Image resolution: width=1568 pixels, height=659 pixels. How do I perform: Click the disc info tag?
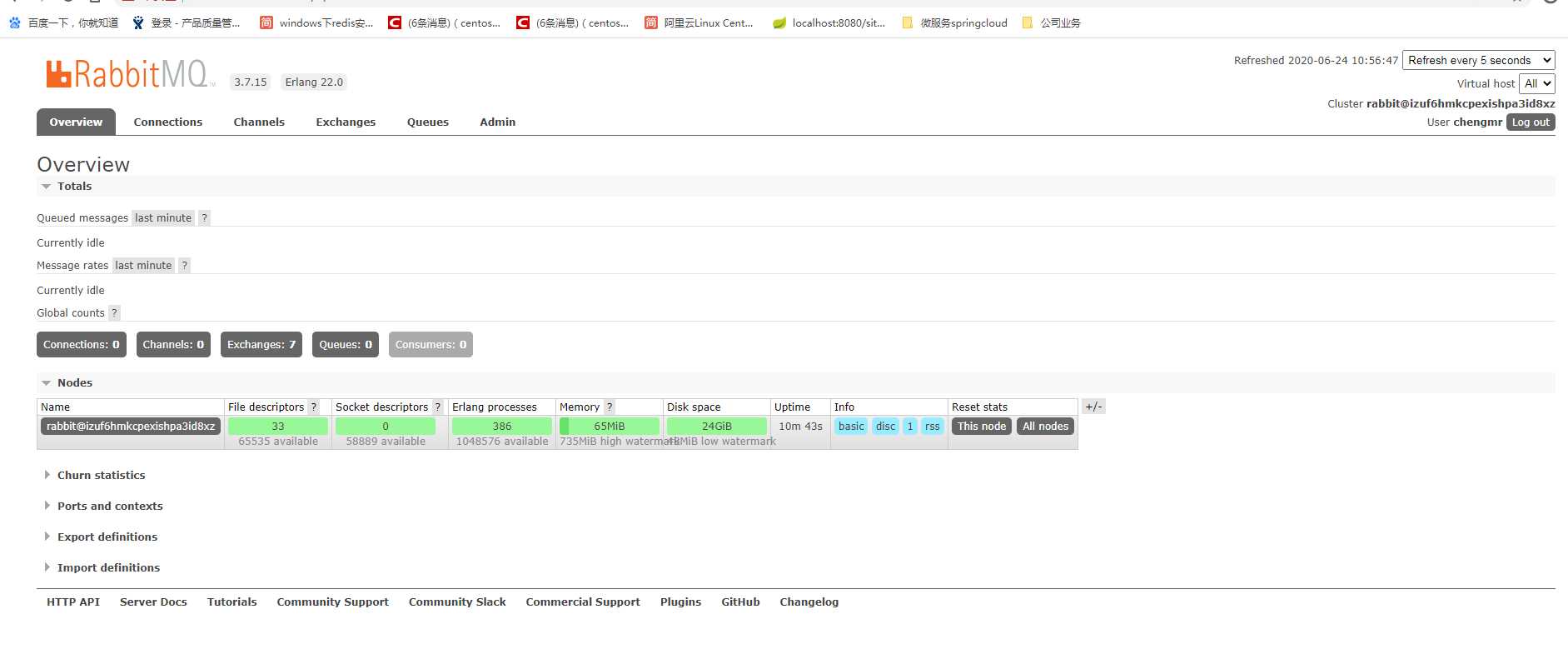tap(885, 427)
